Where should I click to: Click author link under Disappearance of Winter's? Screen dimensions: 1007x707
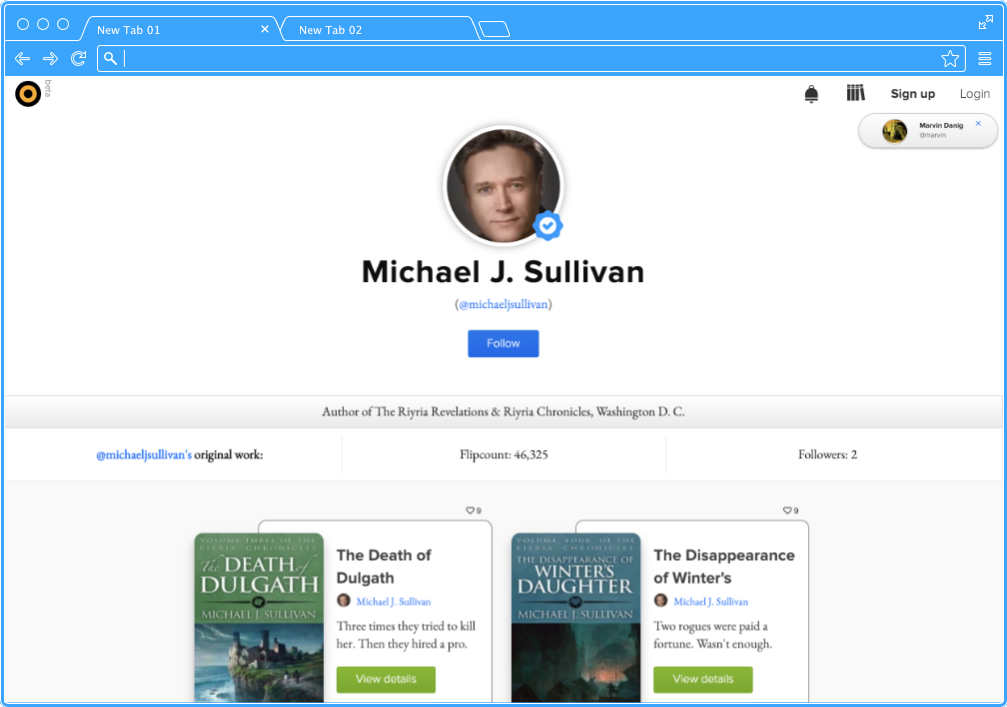(x=710, y=602)
